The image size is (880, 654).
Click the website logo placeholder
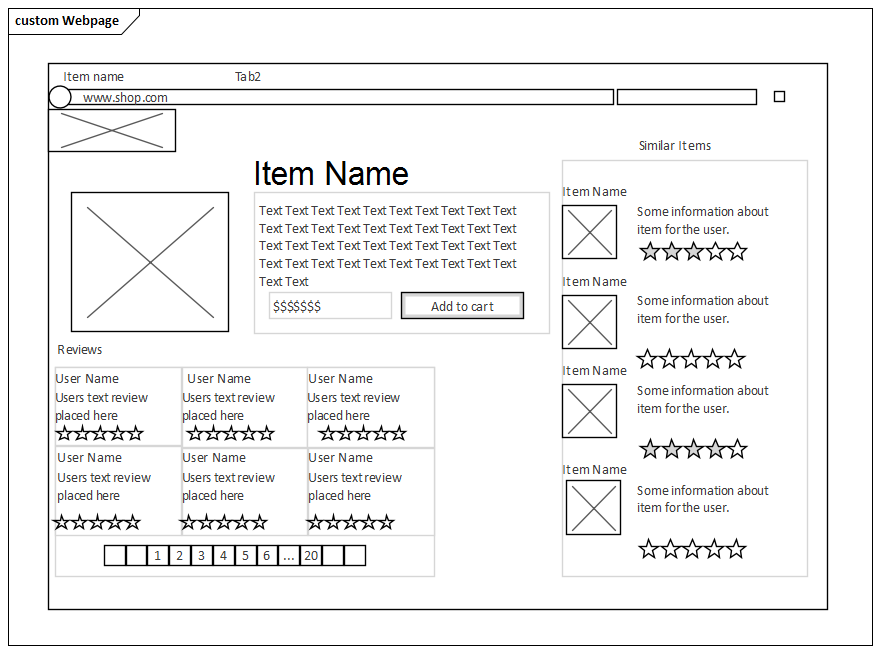(x=112, y=130)
